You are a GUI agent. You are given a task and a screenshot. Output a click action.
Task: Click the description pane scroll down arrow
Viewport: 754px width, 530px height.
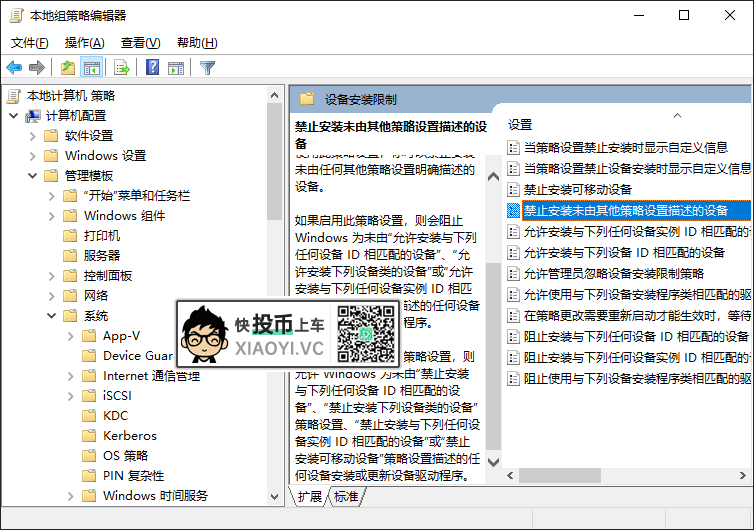(493, 462)
